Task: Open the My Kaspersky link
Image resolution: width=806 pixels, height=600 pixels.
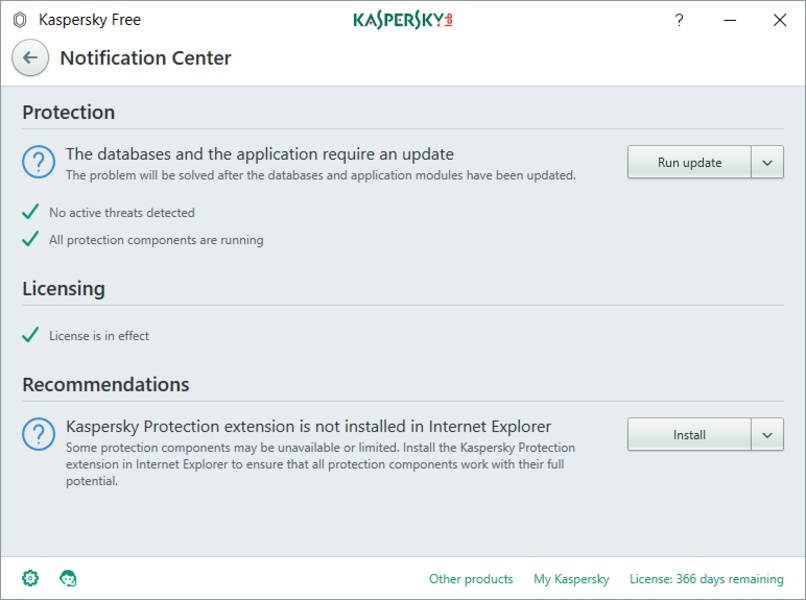Action: pos(571,579)
